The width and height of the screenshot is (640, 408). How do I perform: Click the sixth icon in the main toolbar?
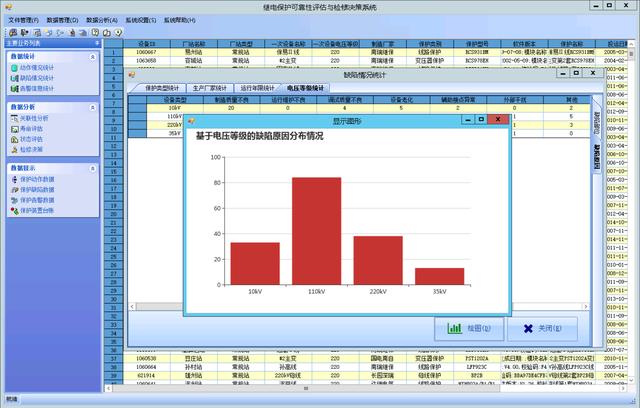[x=72, y=33]
